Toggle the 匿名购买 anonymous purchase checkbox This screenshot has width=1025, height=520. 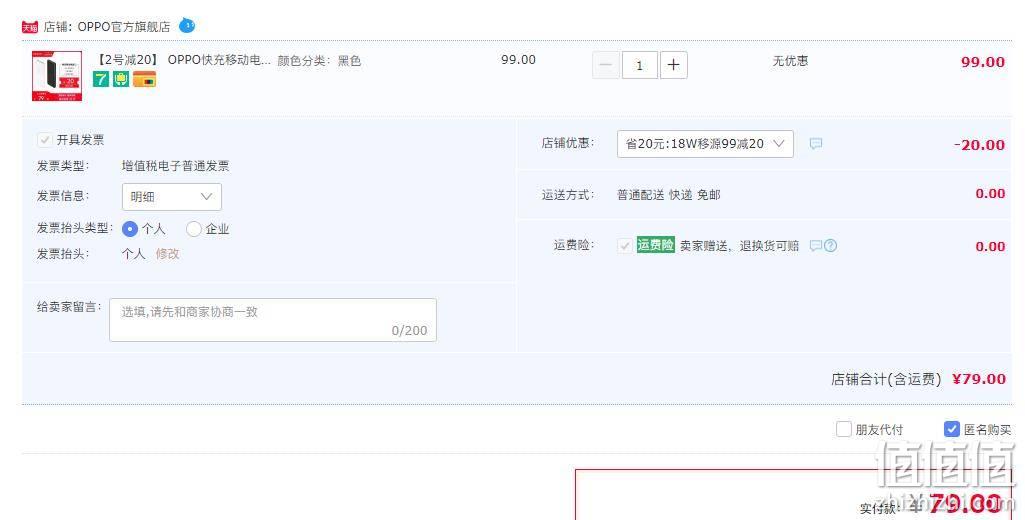click(x=952, y=429)
